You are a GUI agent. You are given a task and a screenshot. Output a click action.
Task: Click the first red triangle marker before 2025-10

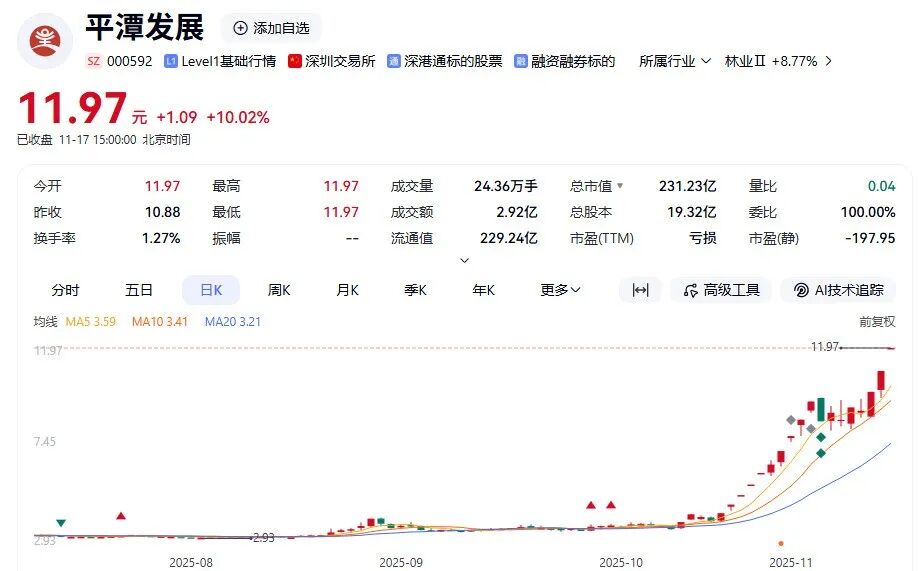(591, 505)
